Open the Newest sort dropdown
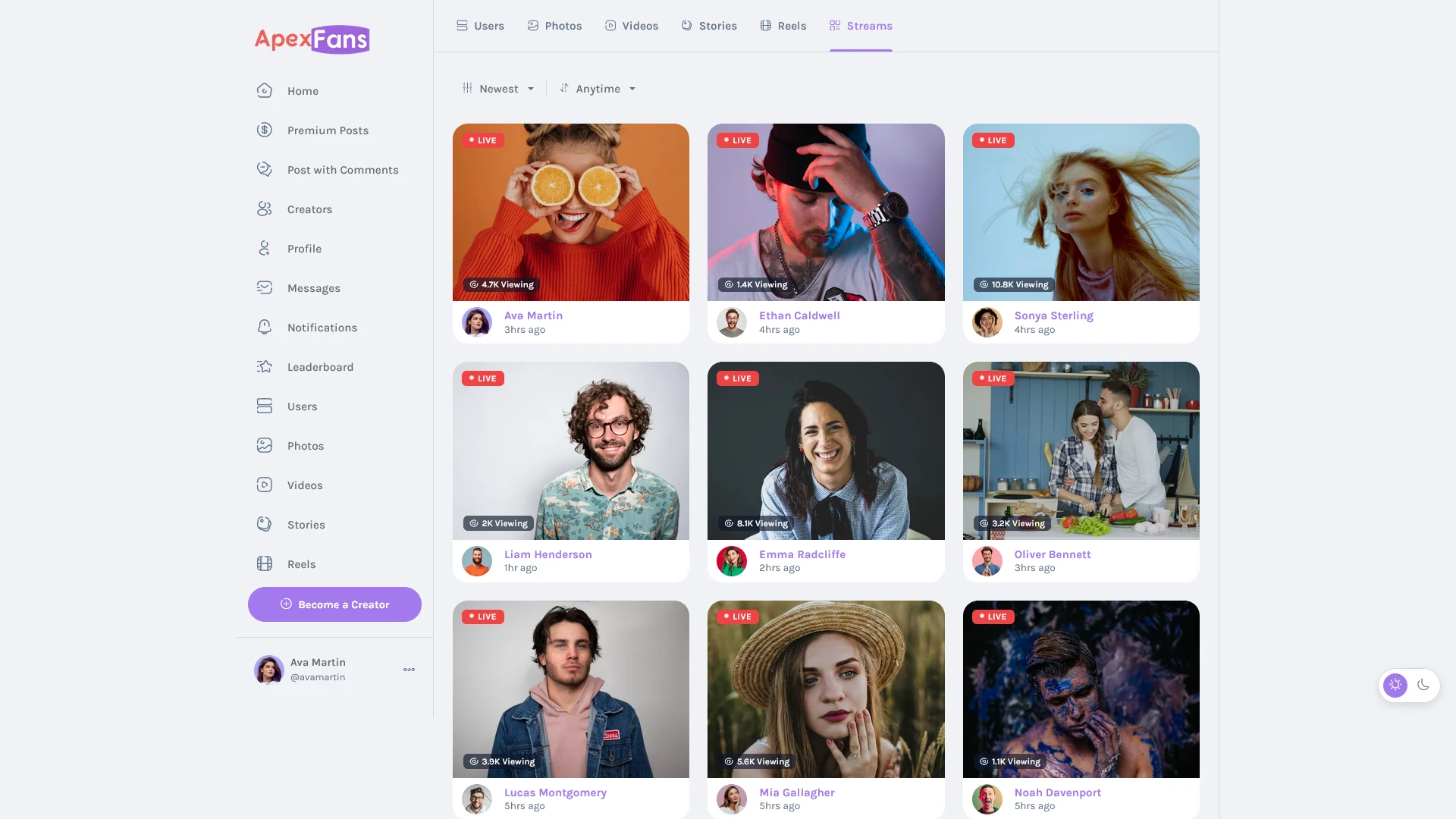Image resolution: width=1456 pixels, height=819 pixels. (x=499, y=89)
